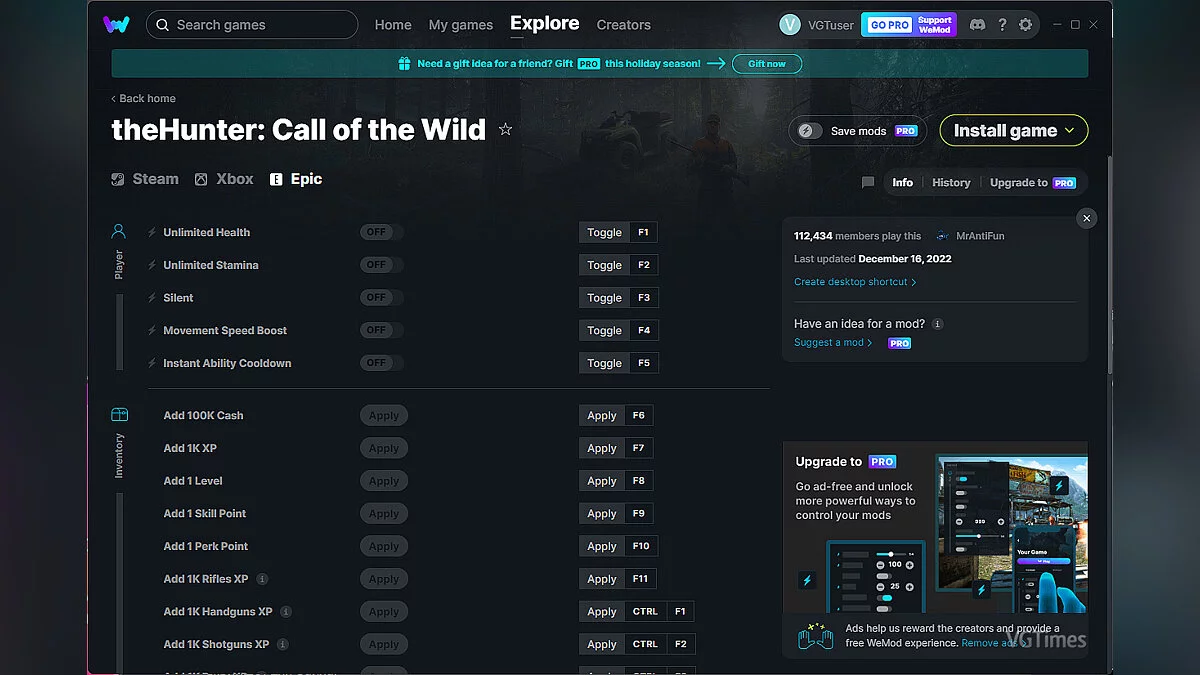Click the WeMod logo icon

tap(116, 24)
